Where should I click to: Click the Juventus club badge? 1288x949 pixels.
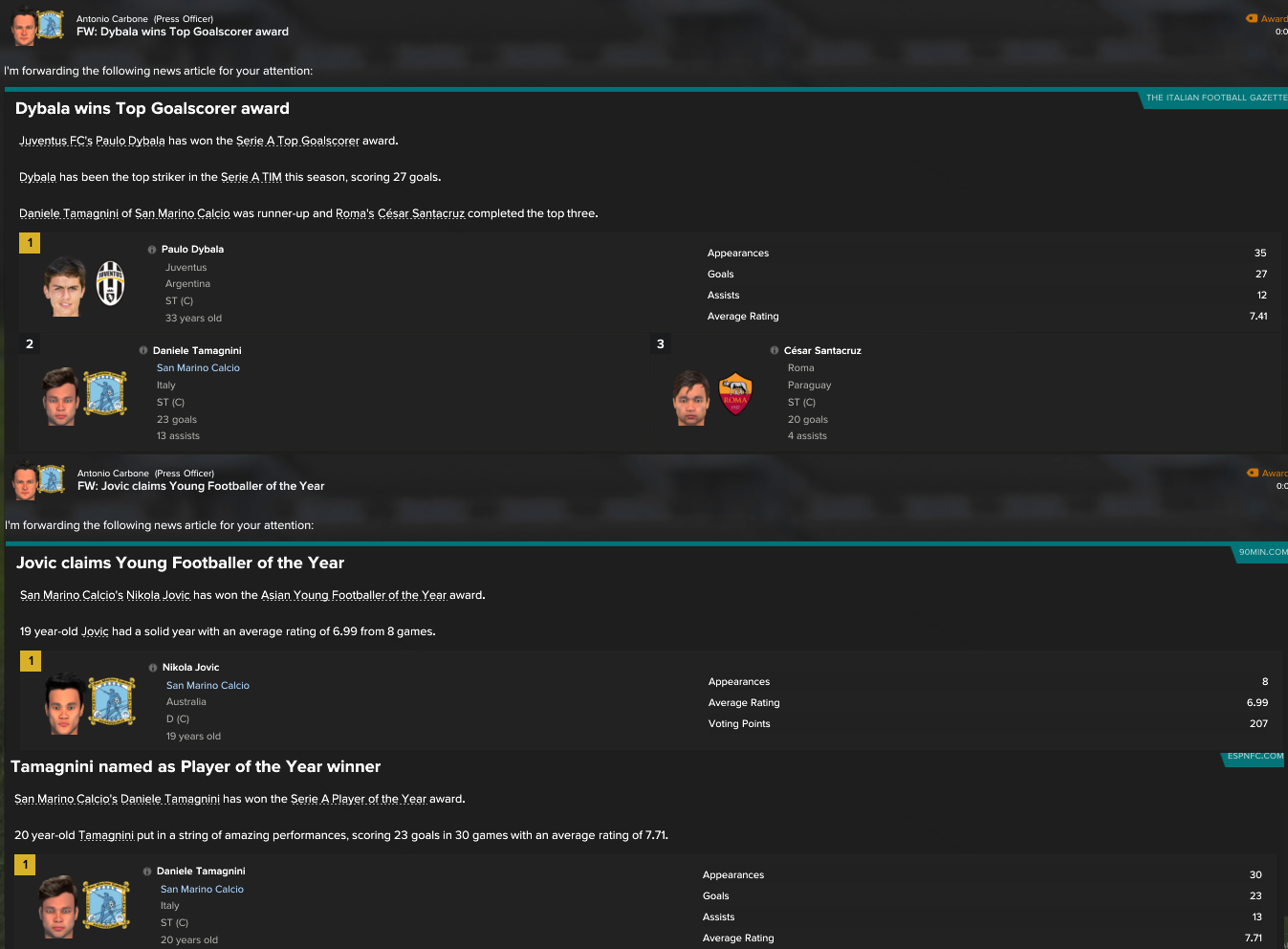pyautogui.click(x=111, y=283)
